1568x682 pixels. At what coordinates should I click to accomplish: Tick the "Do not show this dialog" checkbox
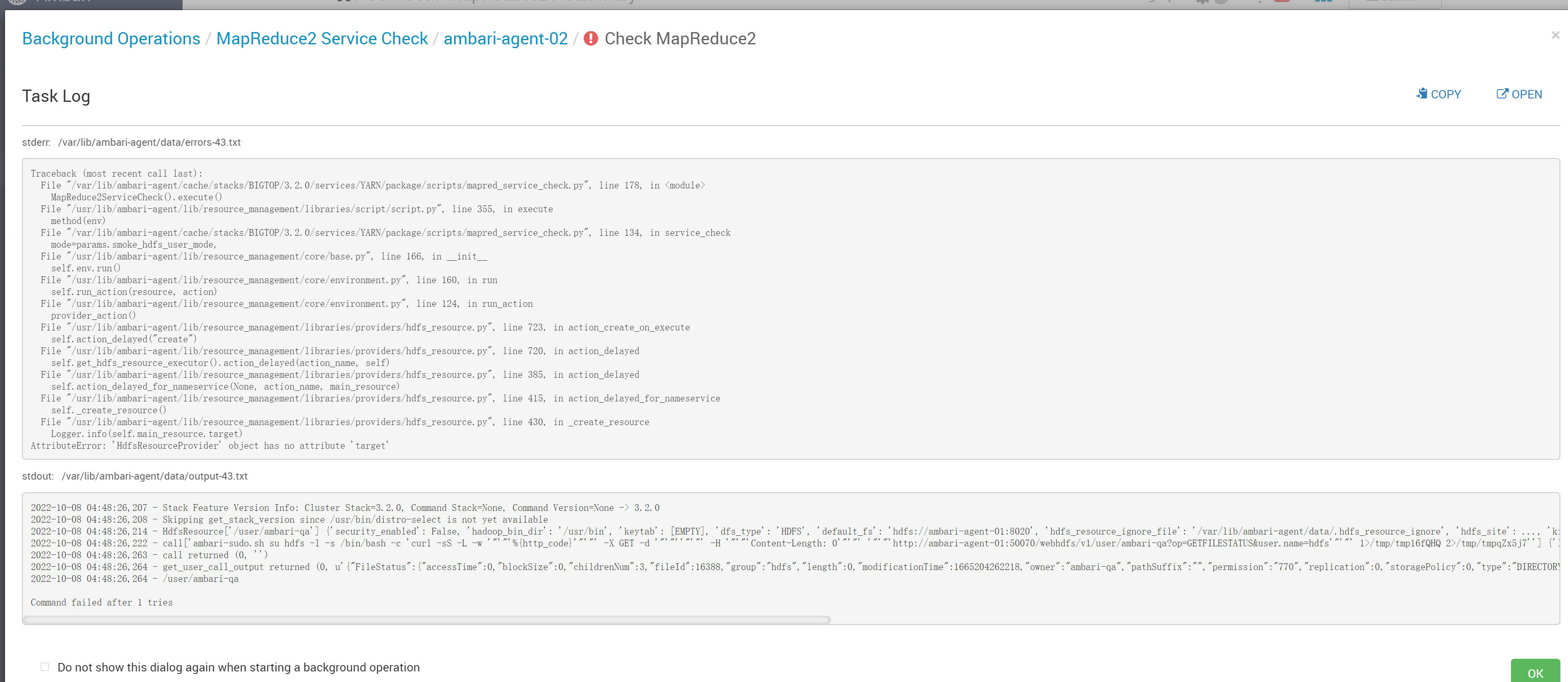(44, 667)
